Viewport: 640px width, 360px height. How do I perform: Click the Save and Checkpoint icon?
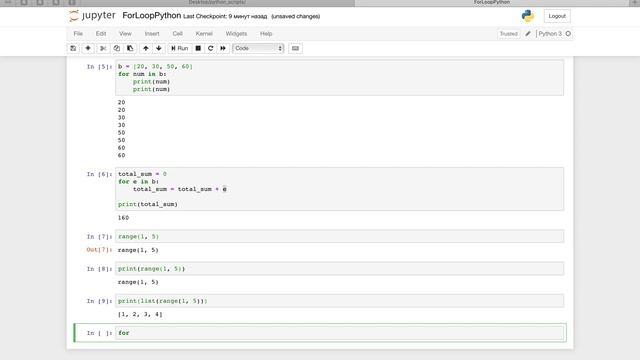[x=73, y=48]
